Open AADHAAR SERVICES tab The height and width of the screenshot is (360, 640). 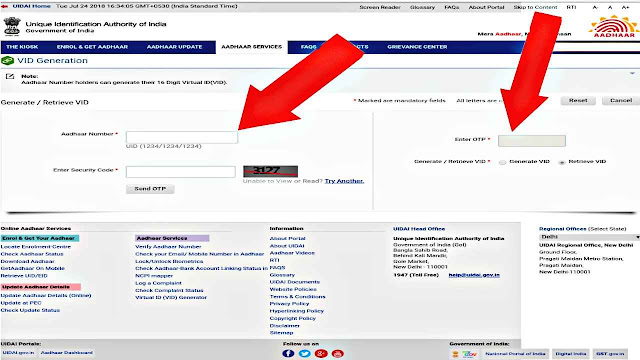click(251, 47)
